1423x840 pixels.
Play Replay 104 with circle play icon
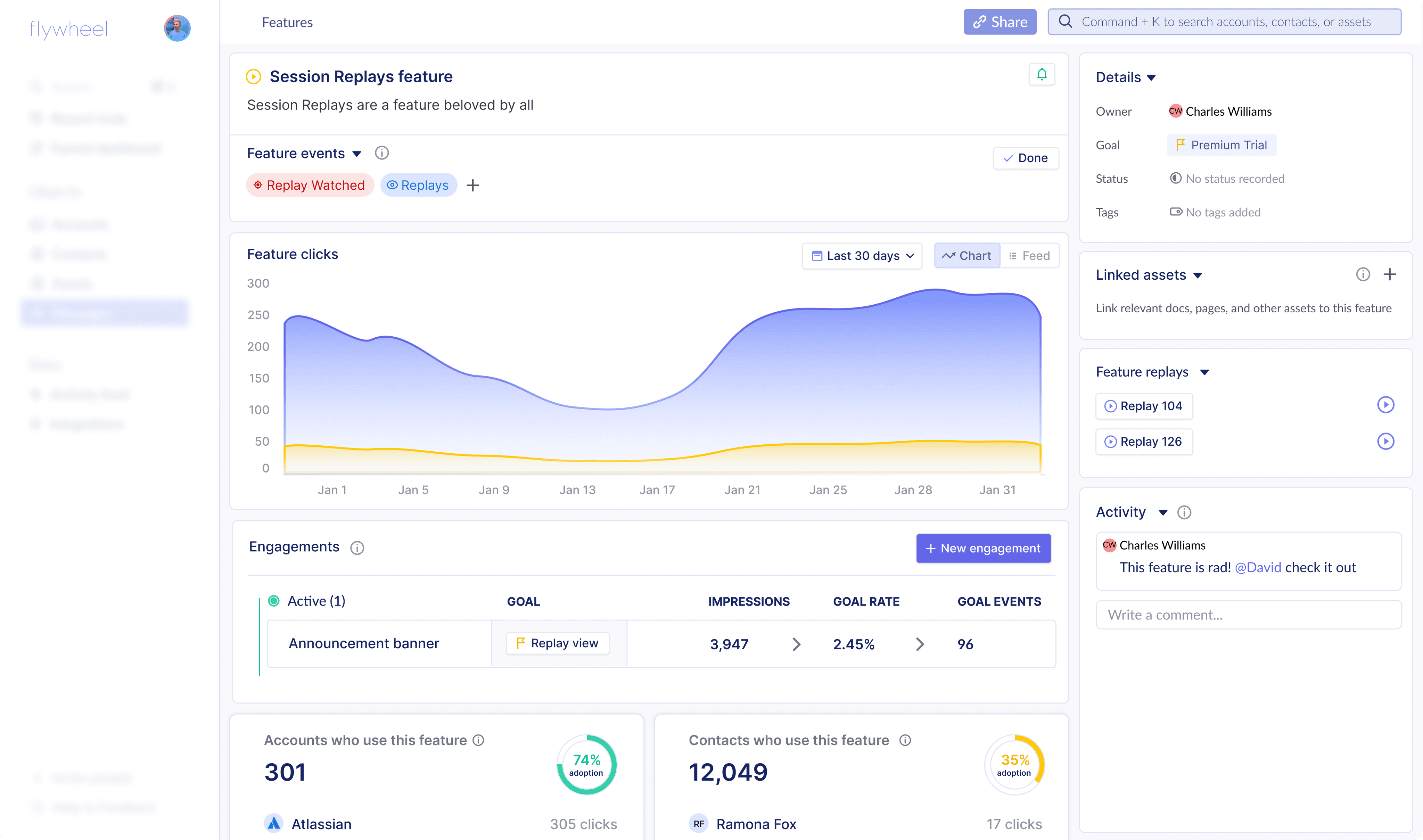(1385, 405)
